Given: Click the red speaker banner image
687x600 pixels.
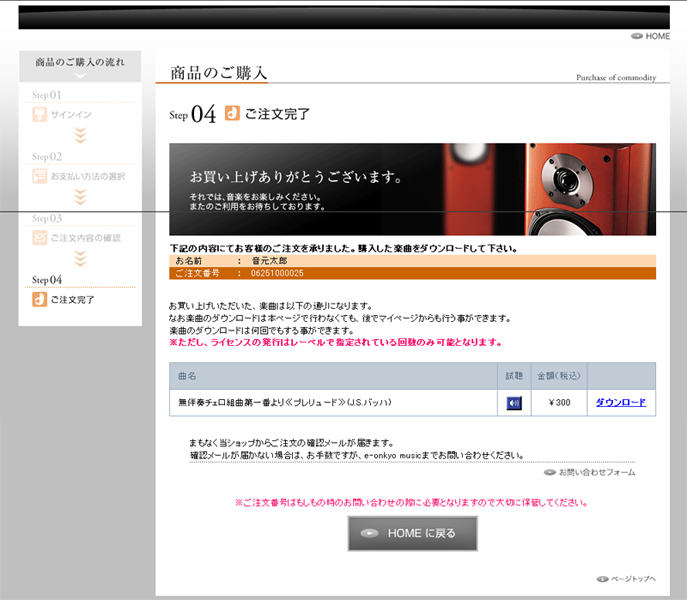Looking at the screenshot, I should [590, 189].
